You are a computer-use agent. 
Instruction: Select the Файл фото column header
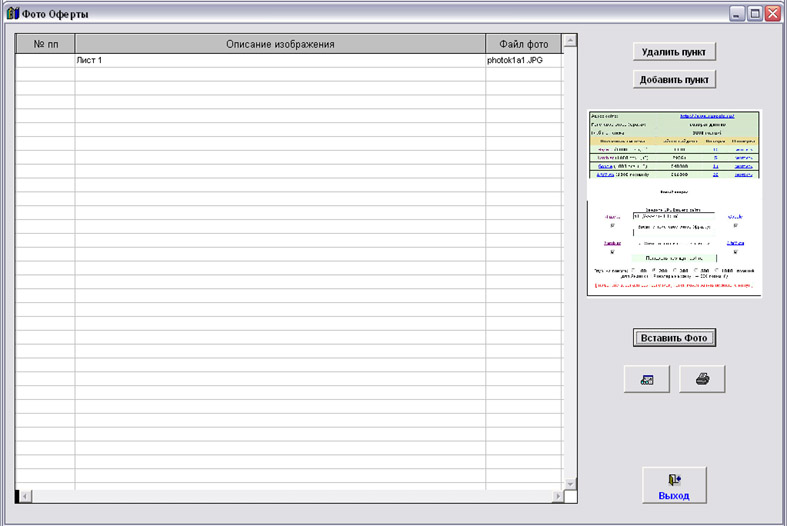pos(524,44)
